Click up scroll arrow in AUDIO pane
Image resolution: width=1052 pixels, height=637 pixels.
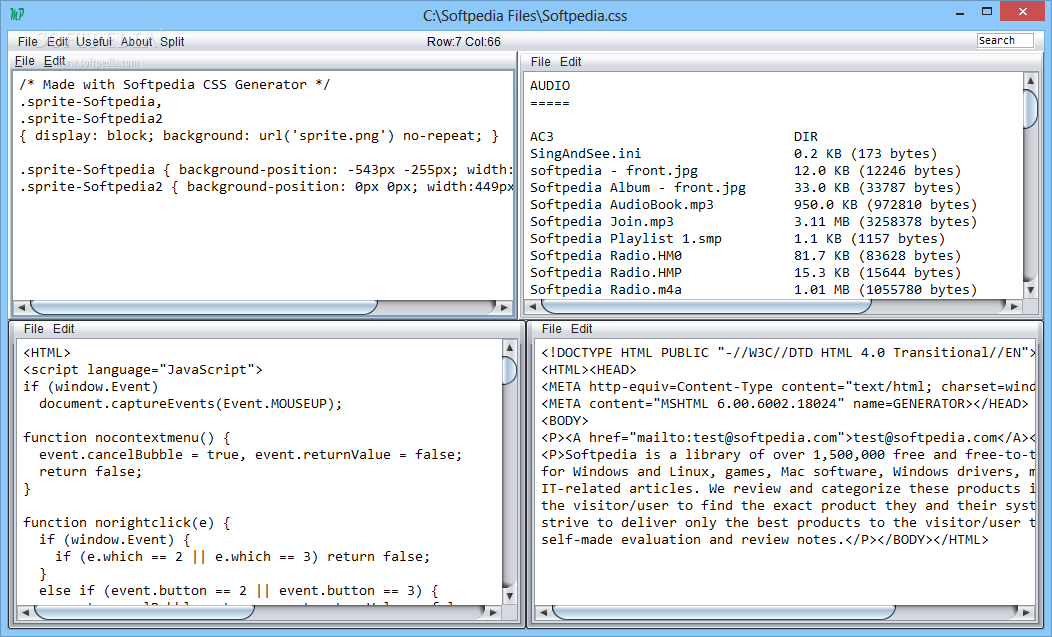[1031, 81]
